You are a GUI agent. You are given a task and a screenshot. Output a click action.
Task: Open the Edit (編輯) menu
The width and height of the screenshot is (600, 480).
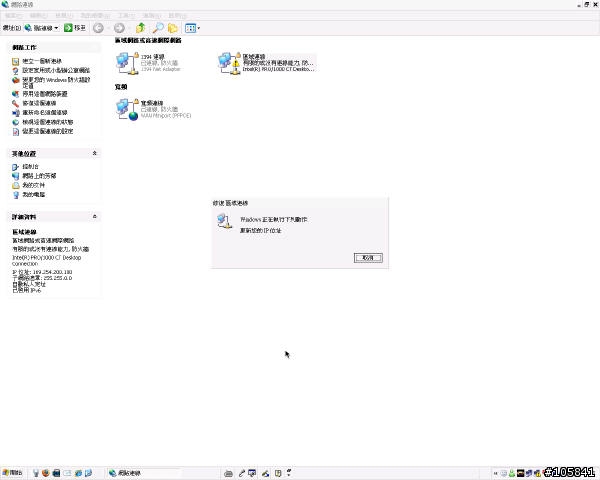[39, 16]
